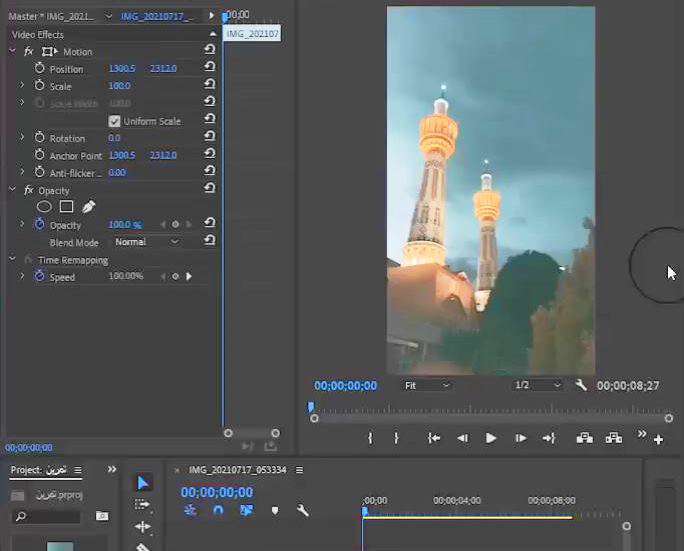This screenshot has width=684, height=551.
Task: Uncheck the Uniform Scale checkbox
Action: point(114,121)
